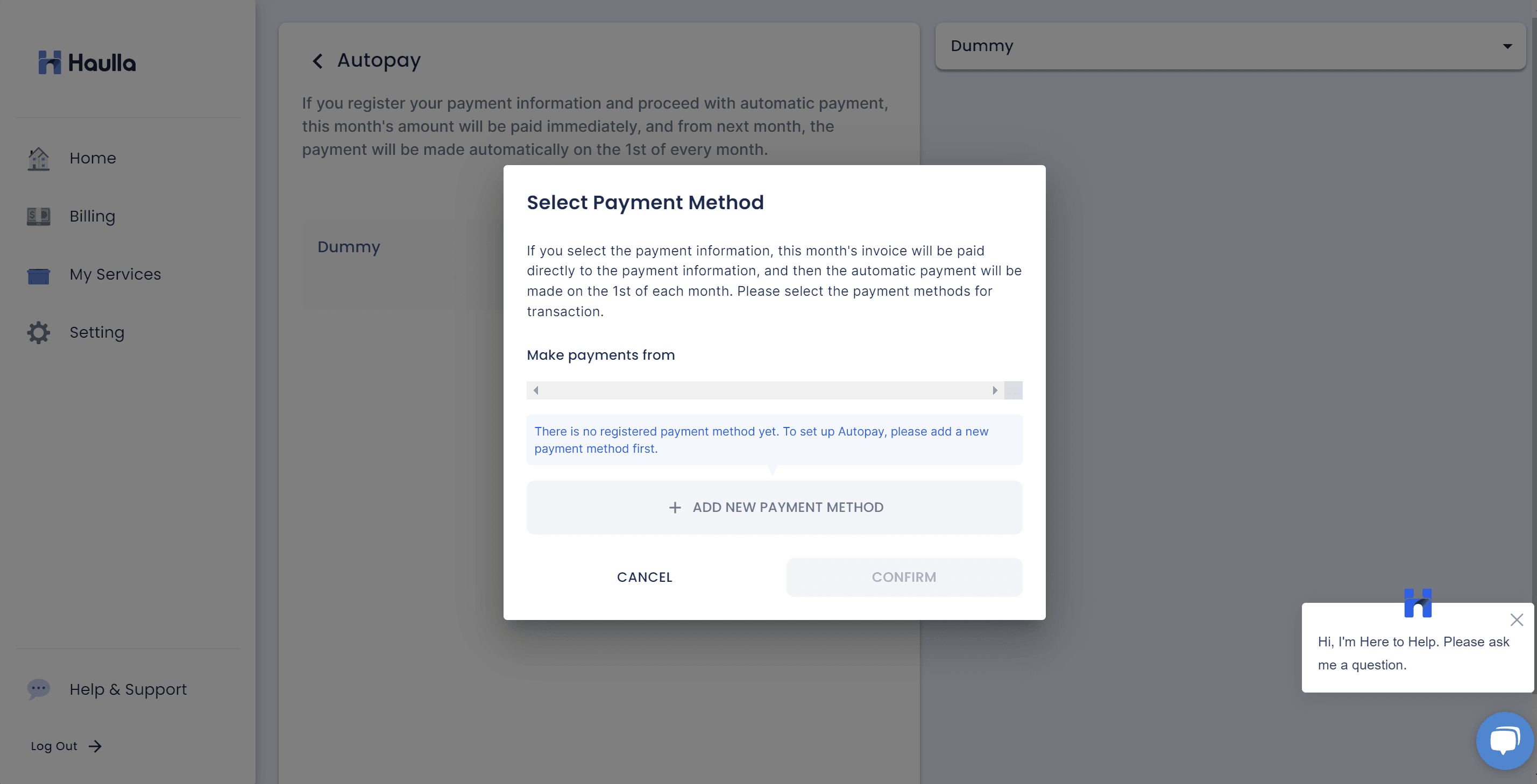Click the Home house icon
The image size is (1537, 784).
pos(39,159)
